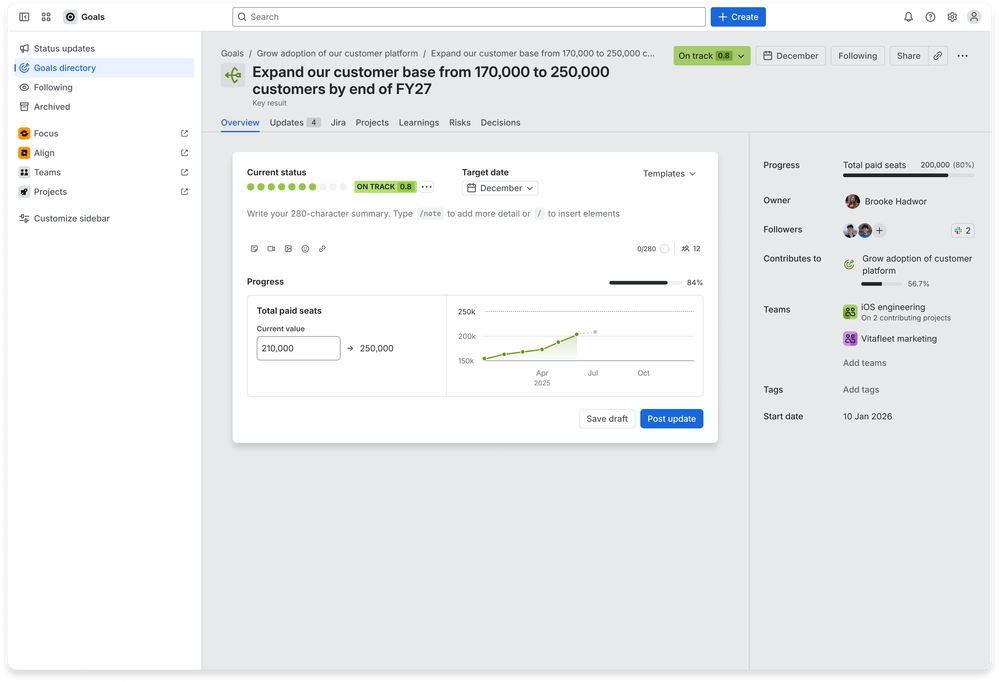The image size is (999, 682).
Task: Open the On track 0.8 status dropdown
Action: point(712,56)
